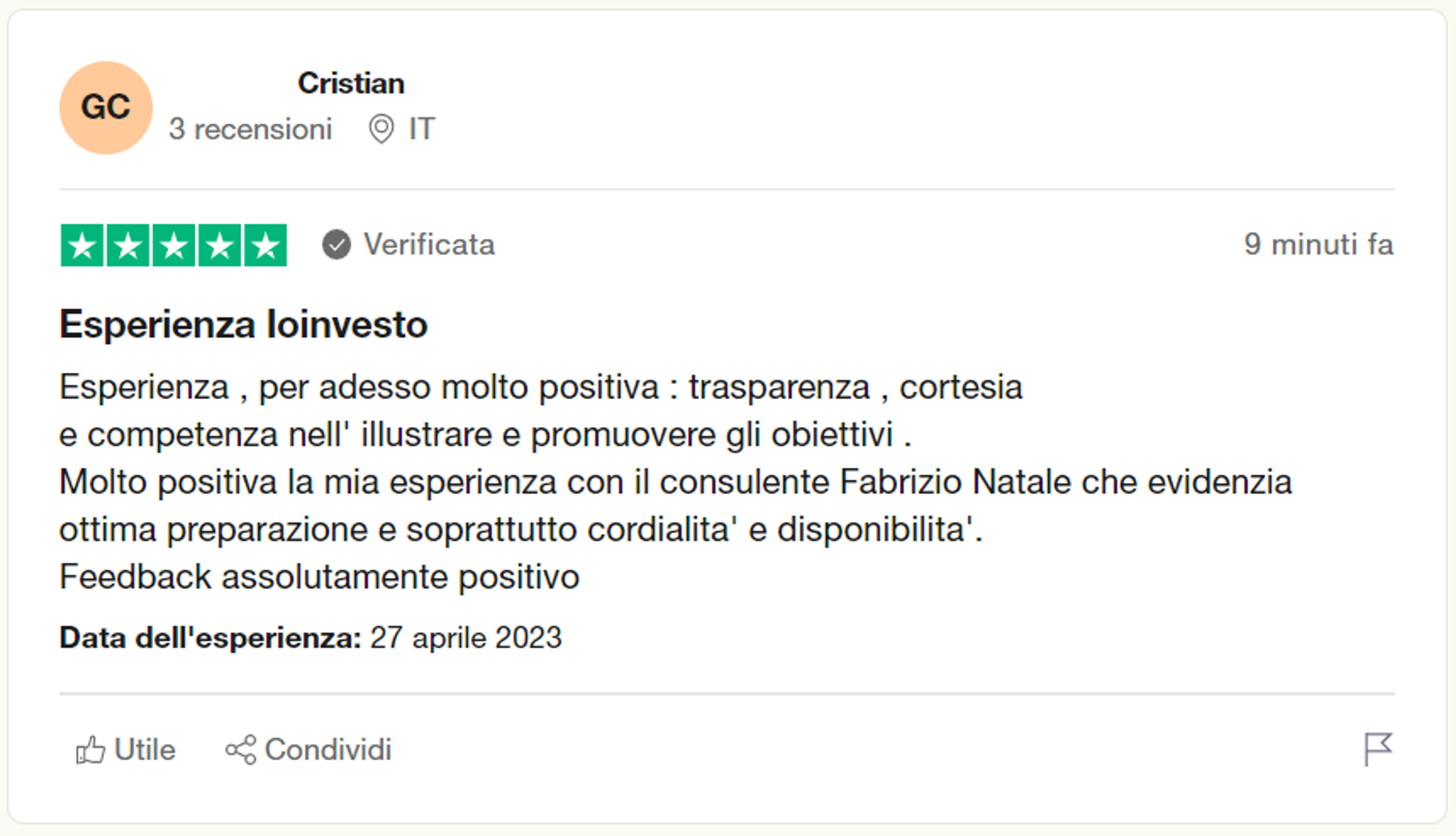Share review with Condividi

[x=308, y=750]
